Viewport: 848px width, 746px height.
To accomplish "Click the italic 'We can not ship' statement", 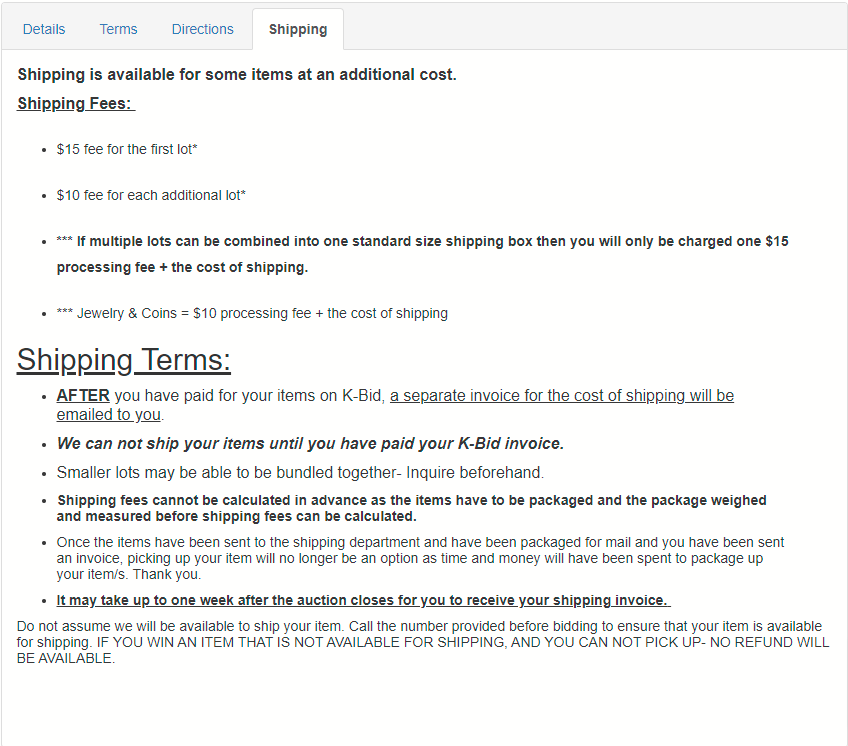I will click(310, 444).
